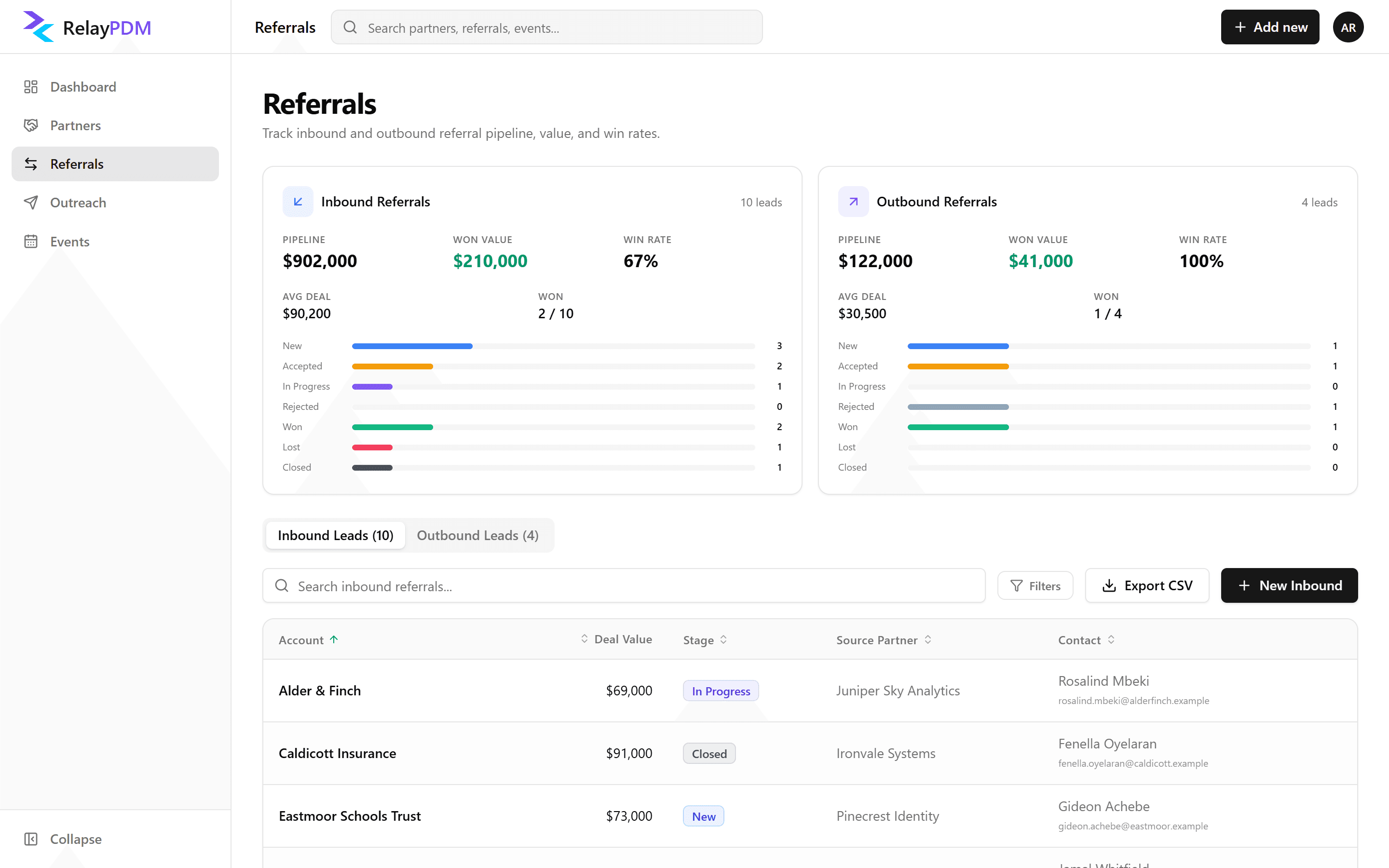Viewport: 1389px width, 868px height.
Task: Sort by Contact column header
Action: click(x=1086, y=639)
